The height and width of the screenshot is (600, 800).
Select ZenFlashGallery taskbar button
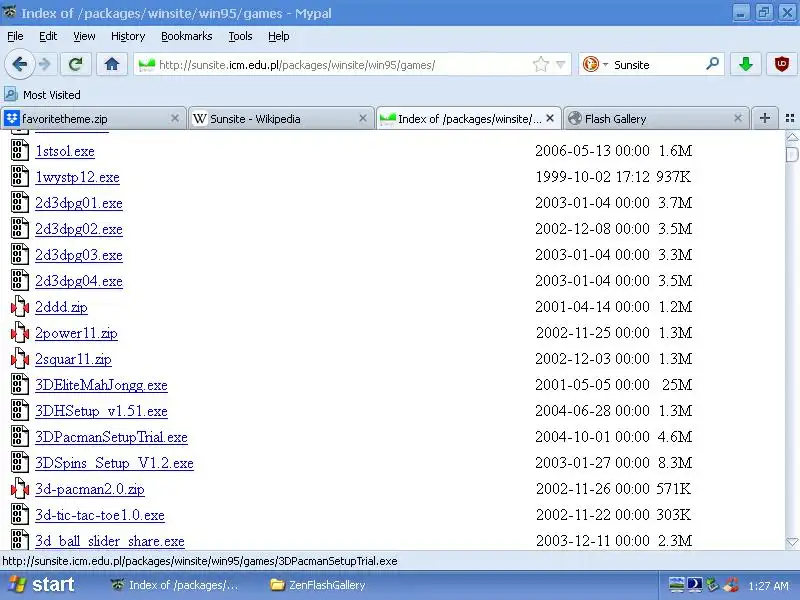[318, 585]
